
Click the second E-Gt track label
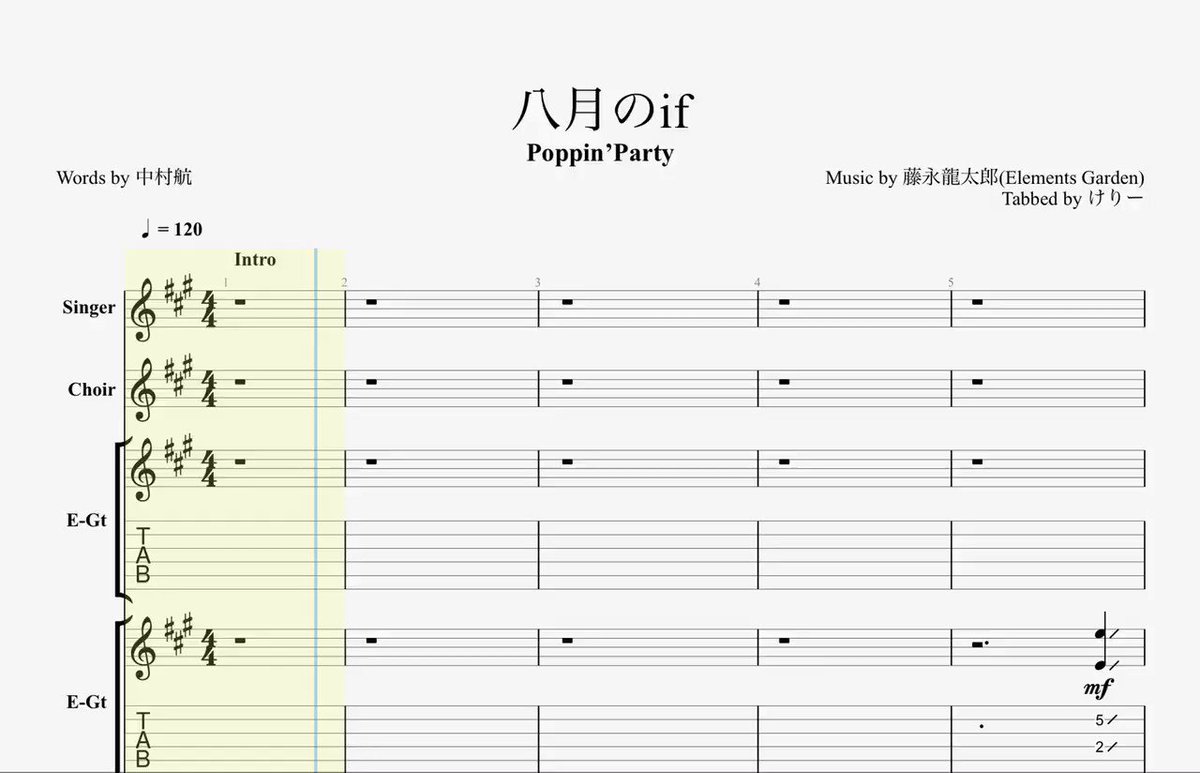87,703
